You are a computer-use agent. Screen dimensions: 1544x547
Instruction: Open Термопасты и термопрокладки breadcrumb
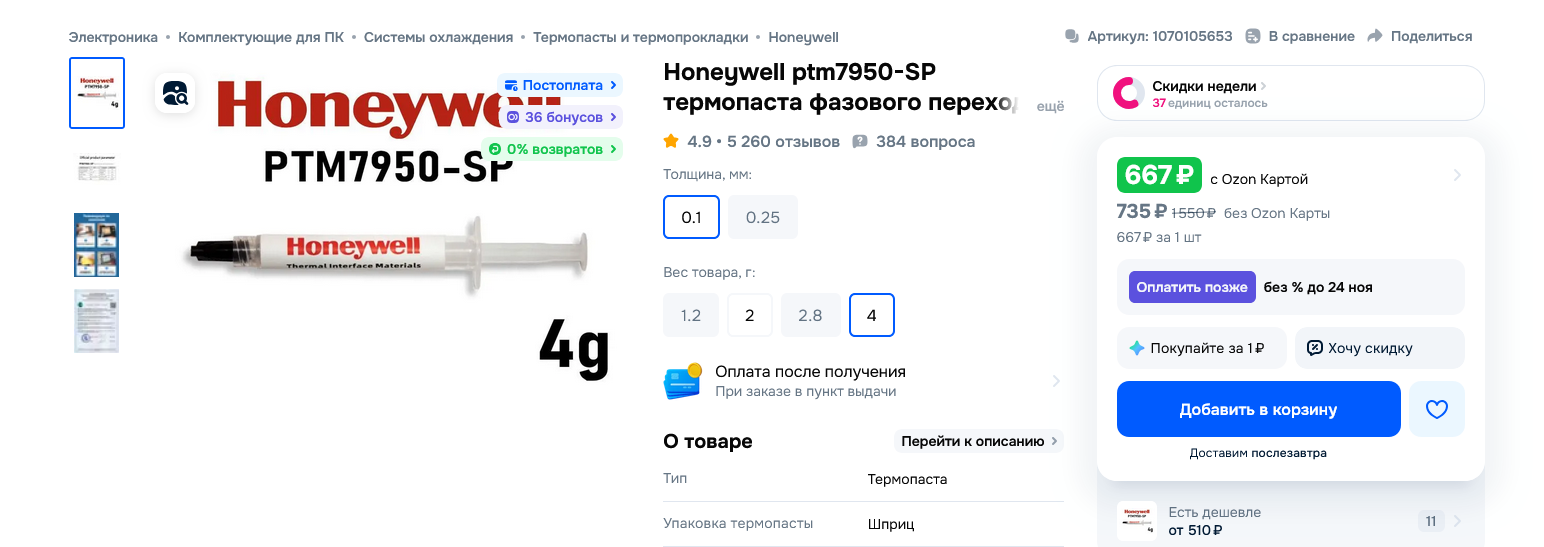click(640, 37)
